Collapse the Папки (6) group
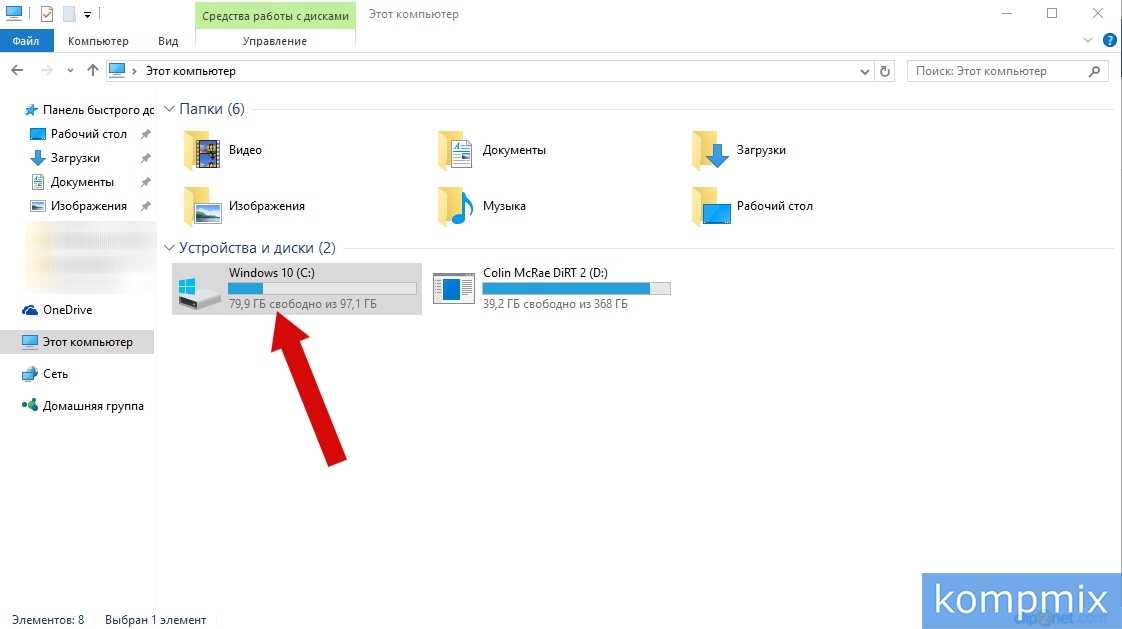 point(170,109)
